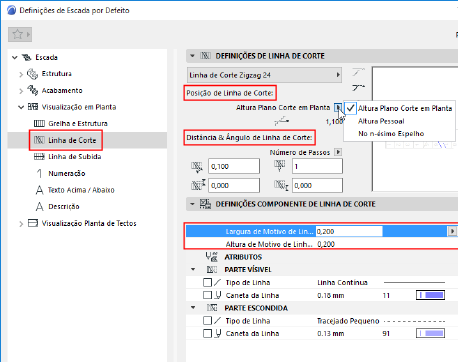The image size is (458, 362).
Task: Click the Definições de Linha de Corte header icon
Action: pyautogui.click(x=205, y=56)
